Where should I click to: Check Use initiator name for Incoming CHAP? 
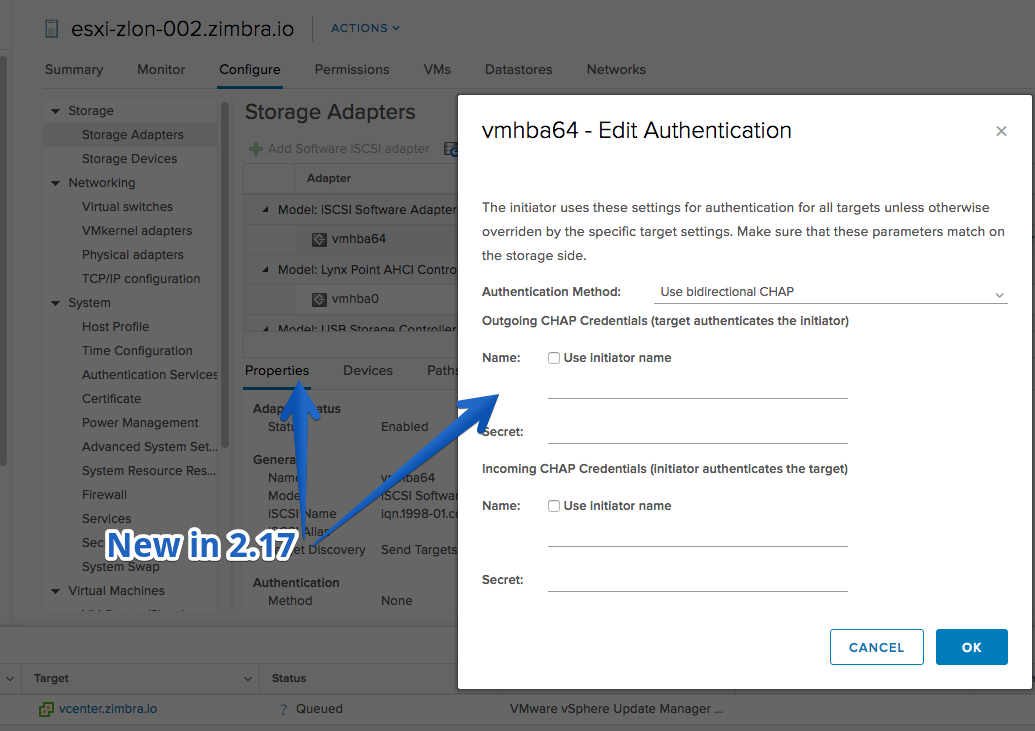click(x=554, y=506)
